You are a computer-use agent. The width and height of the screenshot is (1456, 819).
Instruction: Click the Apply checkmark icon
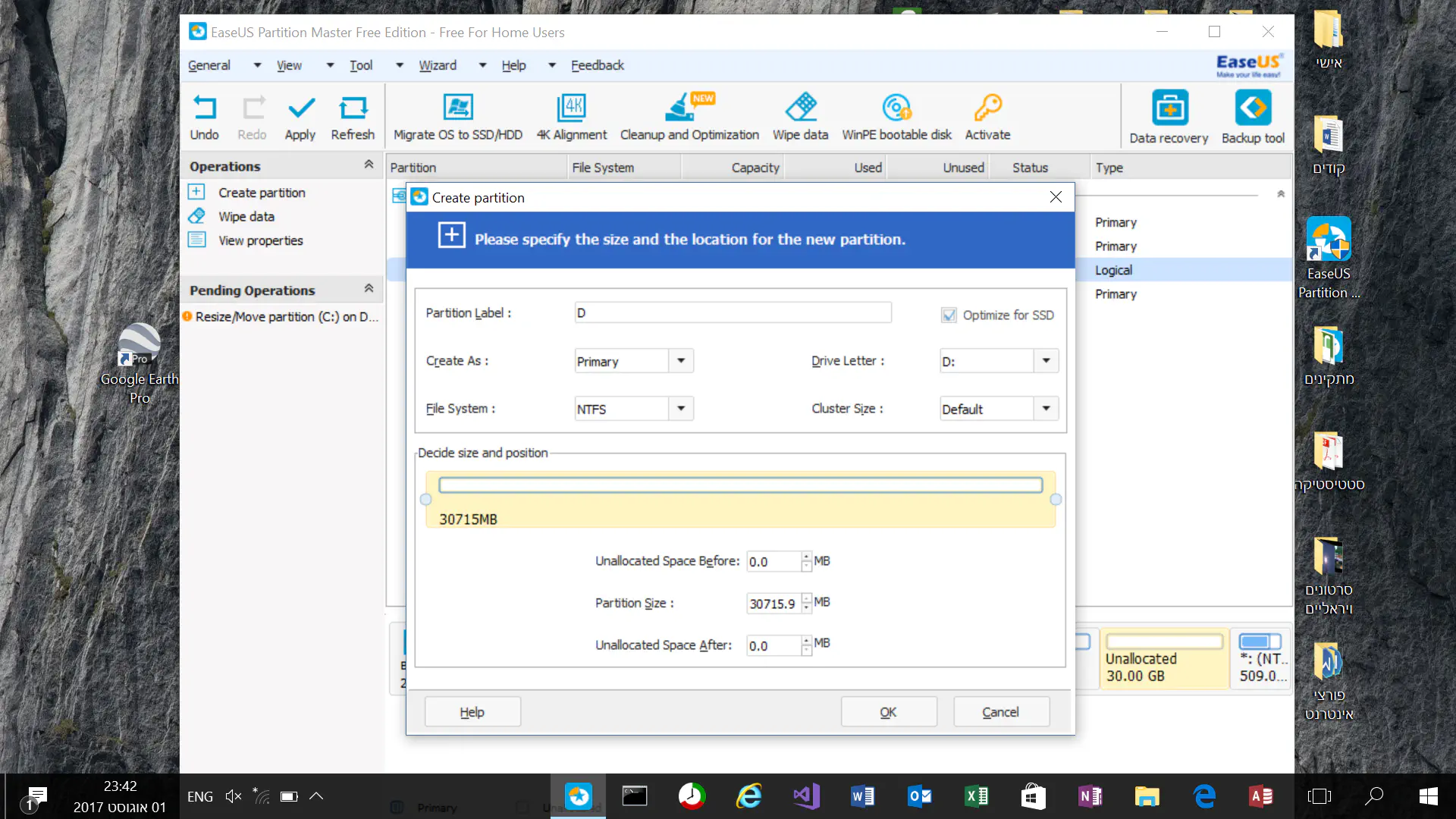[300, 108]
